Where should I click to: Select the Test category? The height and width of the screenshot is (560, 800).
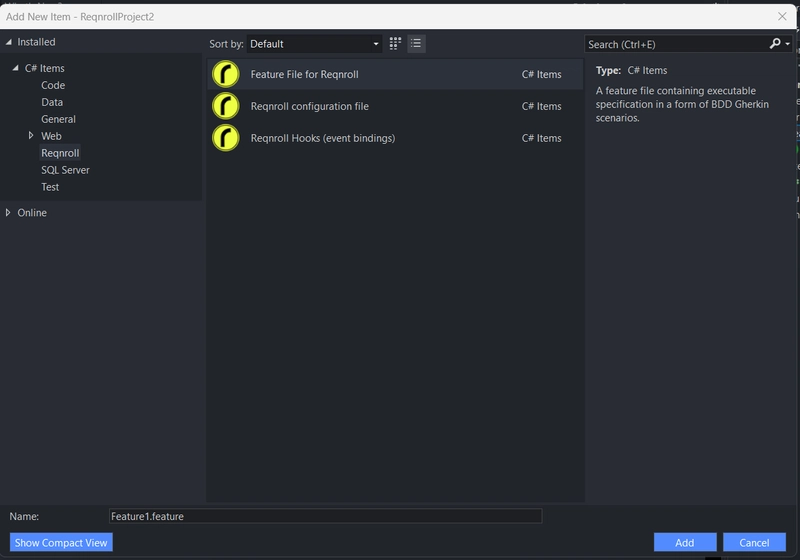tap(50, 187)
